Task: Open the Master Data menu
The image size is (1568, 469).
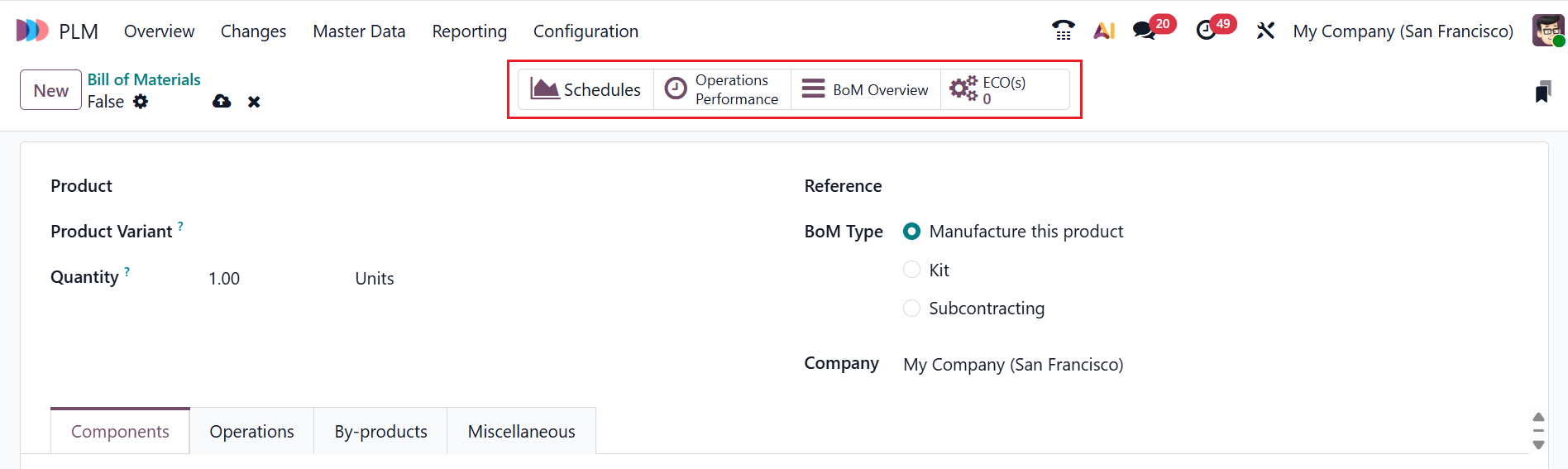Action: coord(359,31)
